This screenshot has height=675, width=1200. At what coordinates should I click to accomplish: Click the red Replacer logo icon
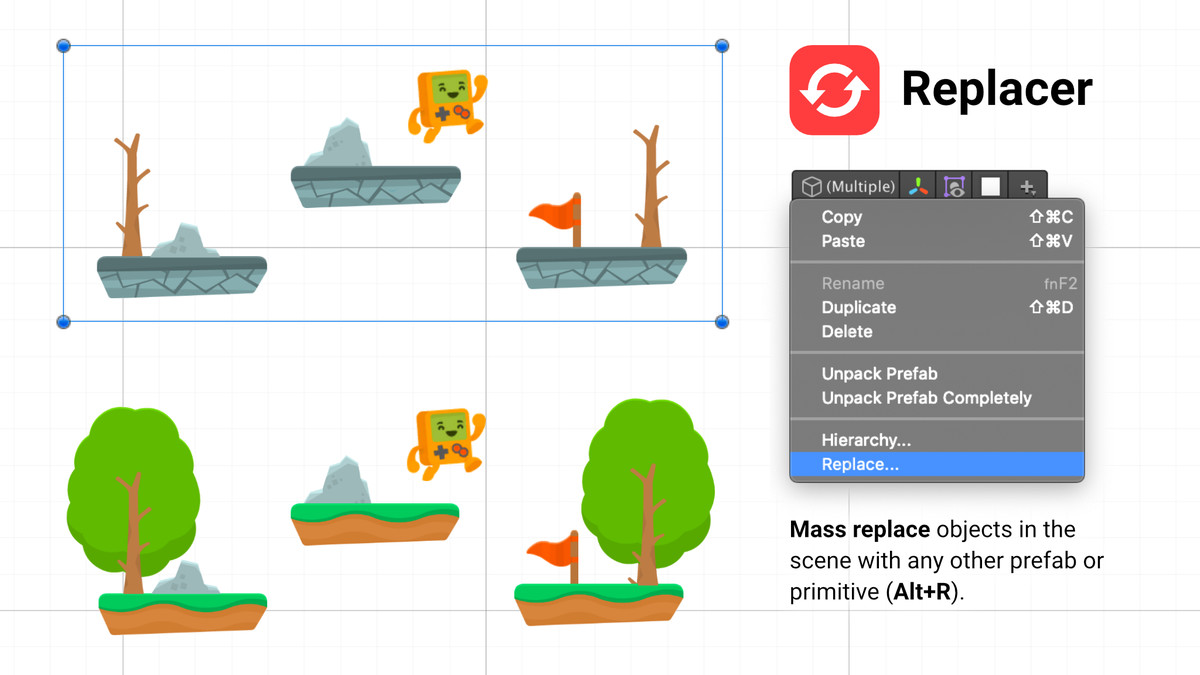pyautogui.click(x=834, y=90)
